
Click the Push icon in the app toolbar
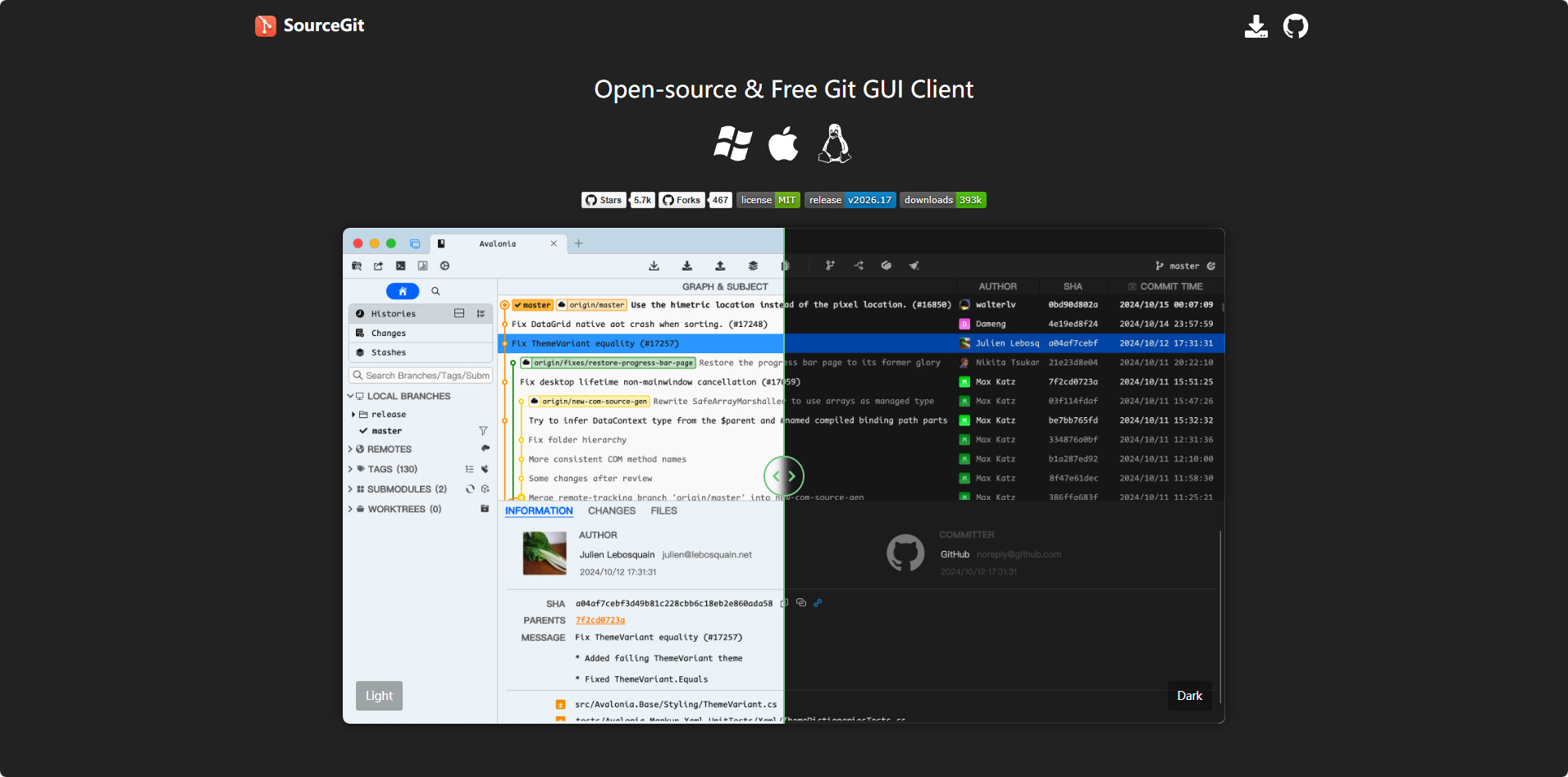point(720,266)
